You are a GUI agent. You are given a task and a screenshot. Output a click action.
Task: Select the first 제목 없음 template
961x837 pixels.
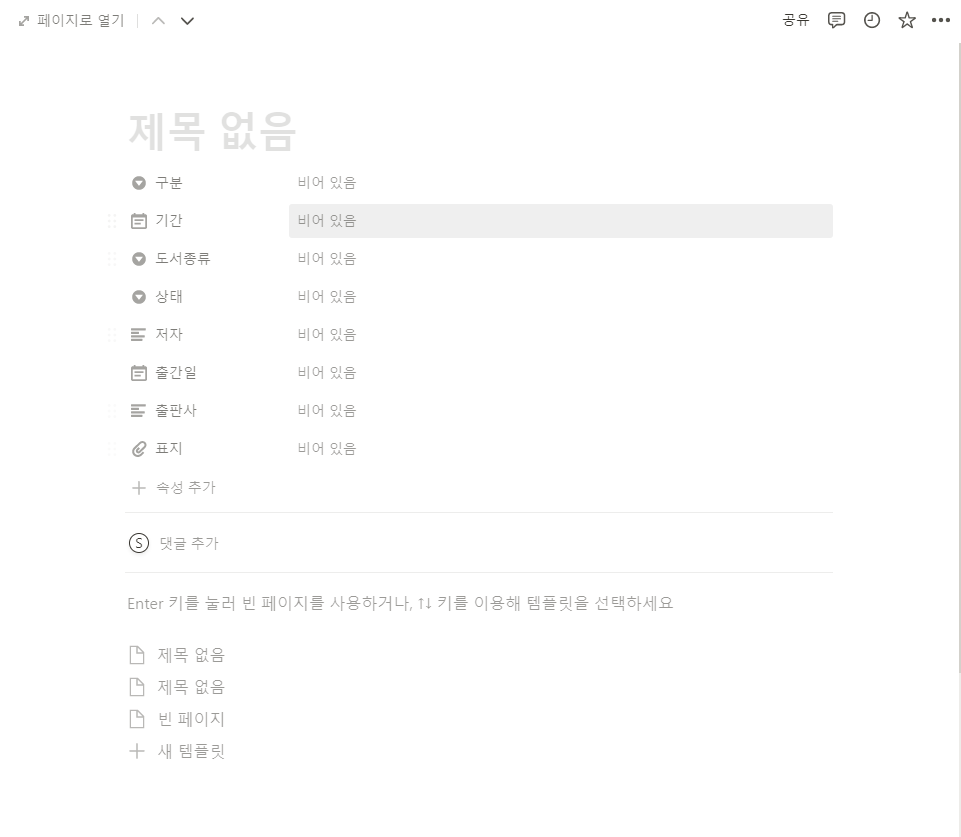coord(177,655)
